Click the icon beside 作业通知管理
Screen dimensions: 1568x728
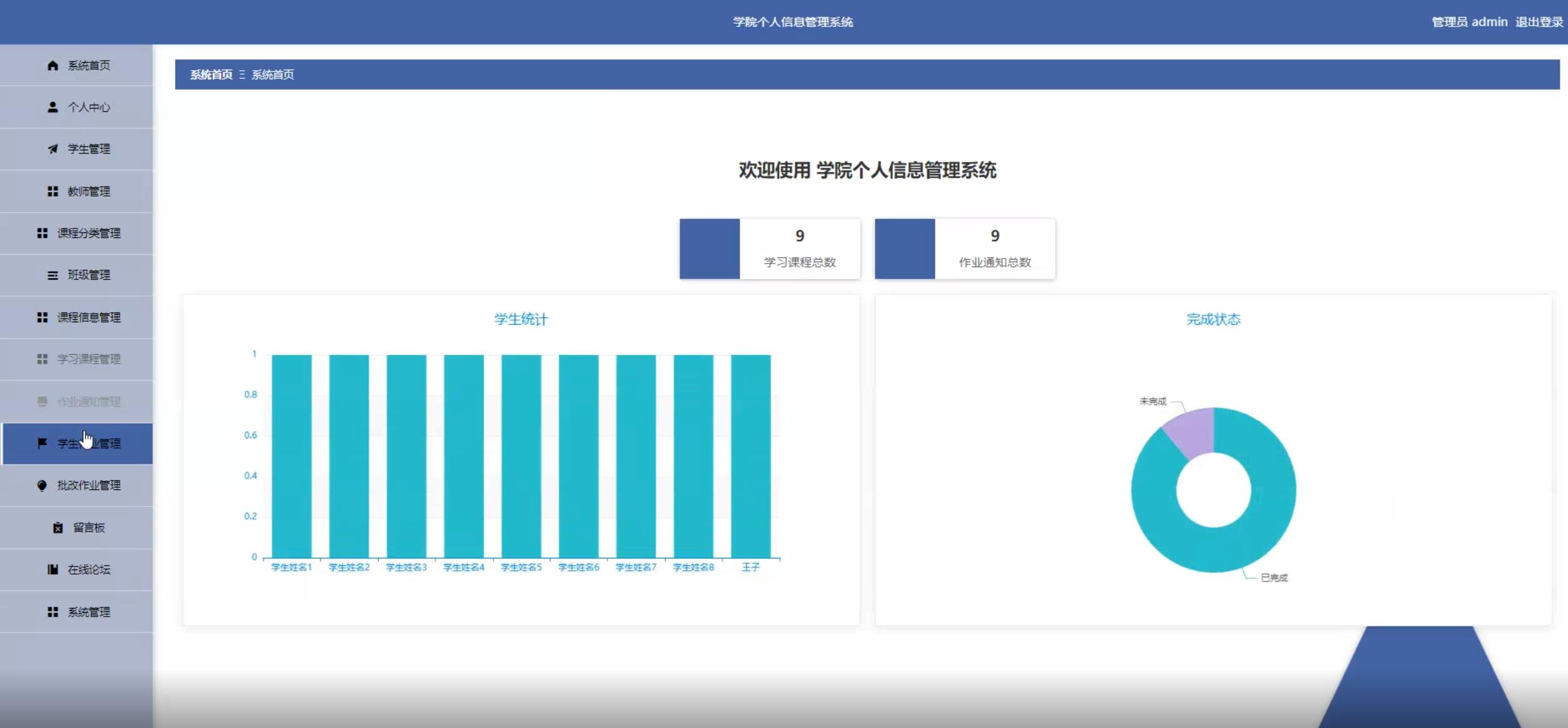tap(42, 401)
